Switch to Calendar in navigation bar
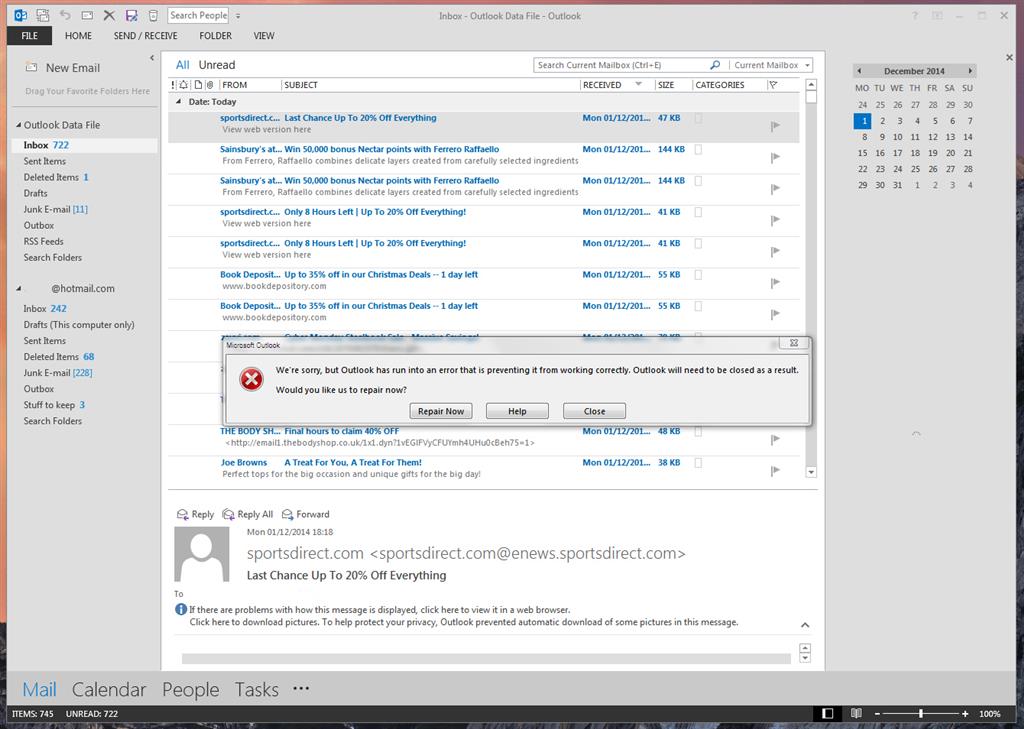The image size is (1024, 729). 109,690
